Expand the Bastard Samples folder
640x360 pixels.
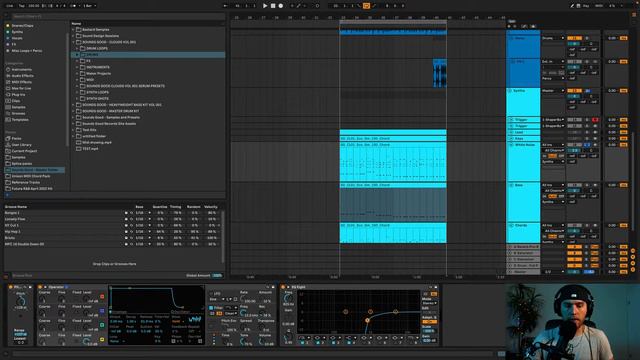click(74, 30)
